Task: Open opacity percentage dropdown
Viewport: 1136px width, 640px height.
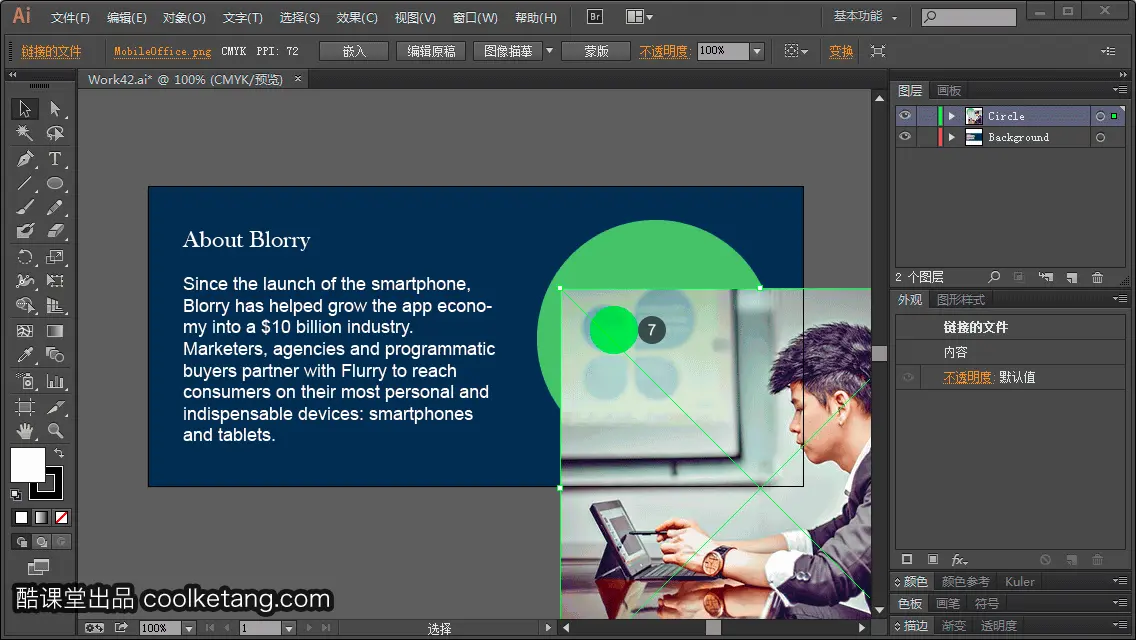Action: (x=757, y=51)
